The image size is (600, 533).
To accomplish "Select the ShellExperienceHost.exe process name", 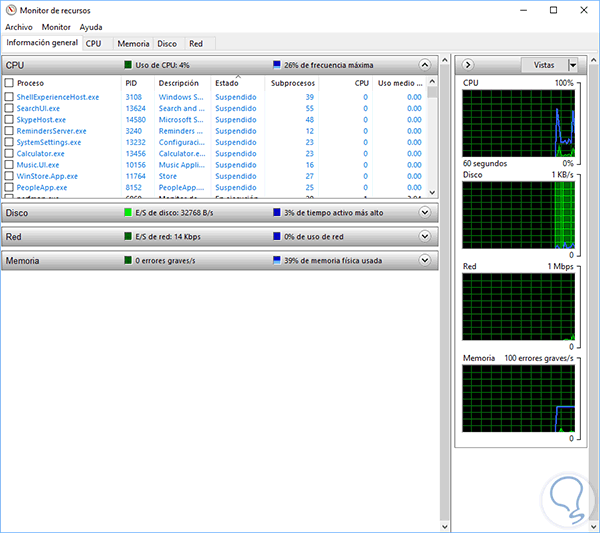I will tap(58, 97).
